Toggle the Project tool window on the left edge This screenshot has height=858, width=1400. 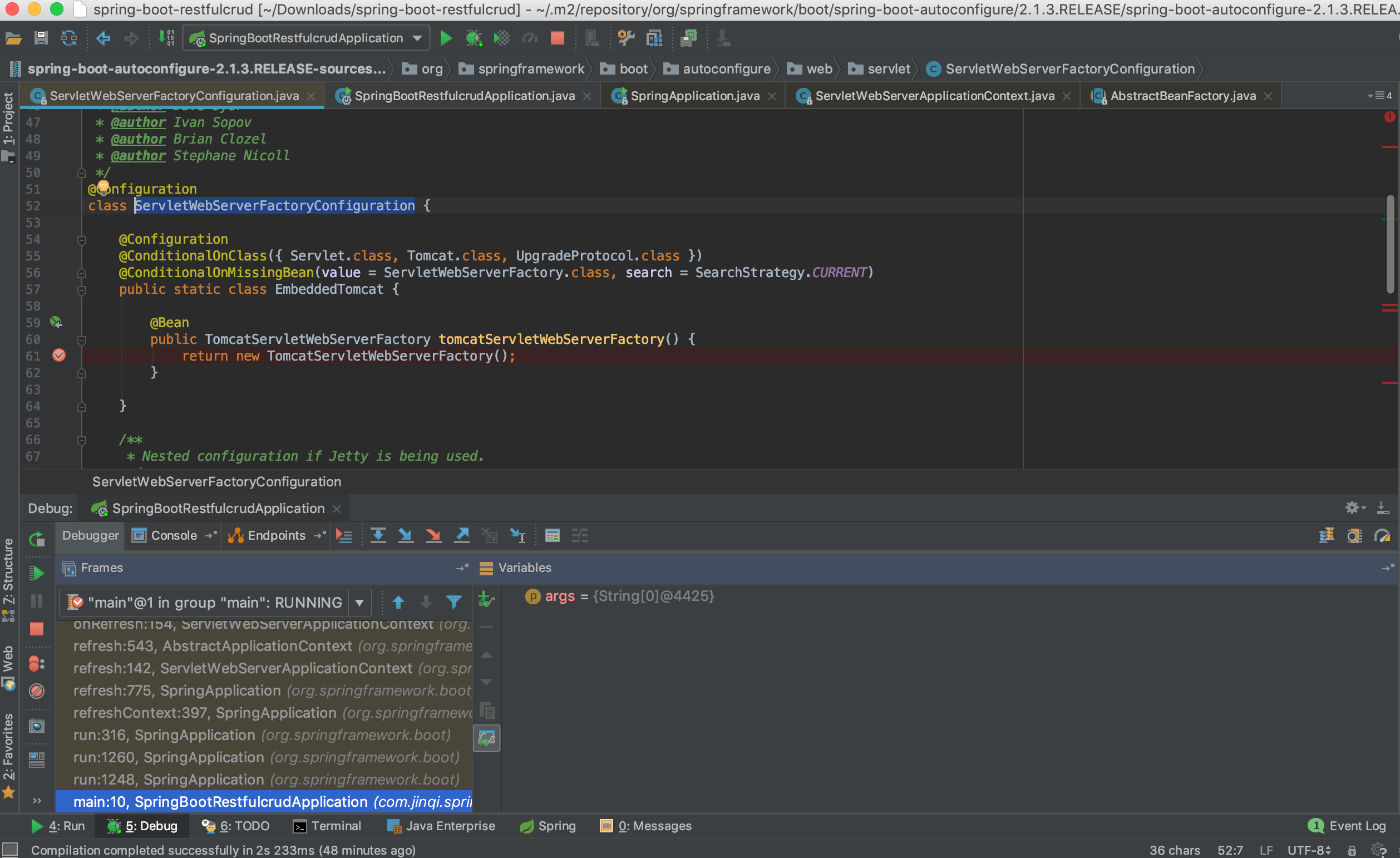tap(8, 127)
